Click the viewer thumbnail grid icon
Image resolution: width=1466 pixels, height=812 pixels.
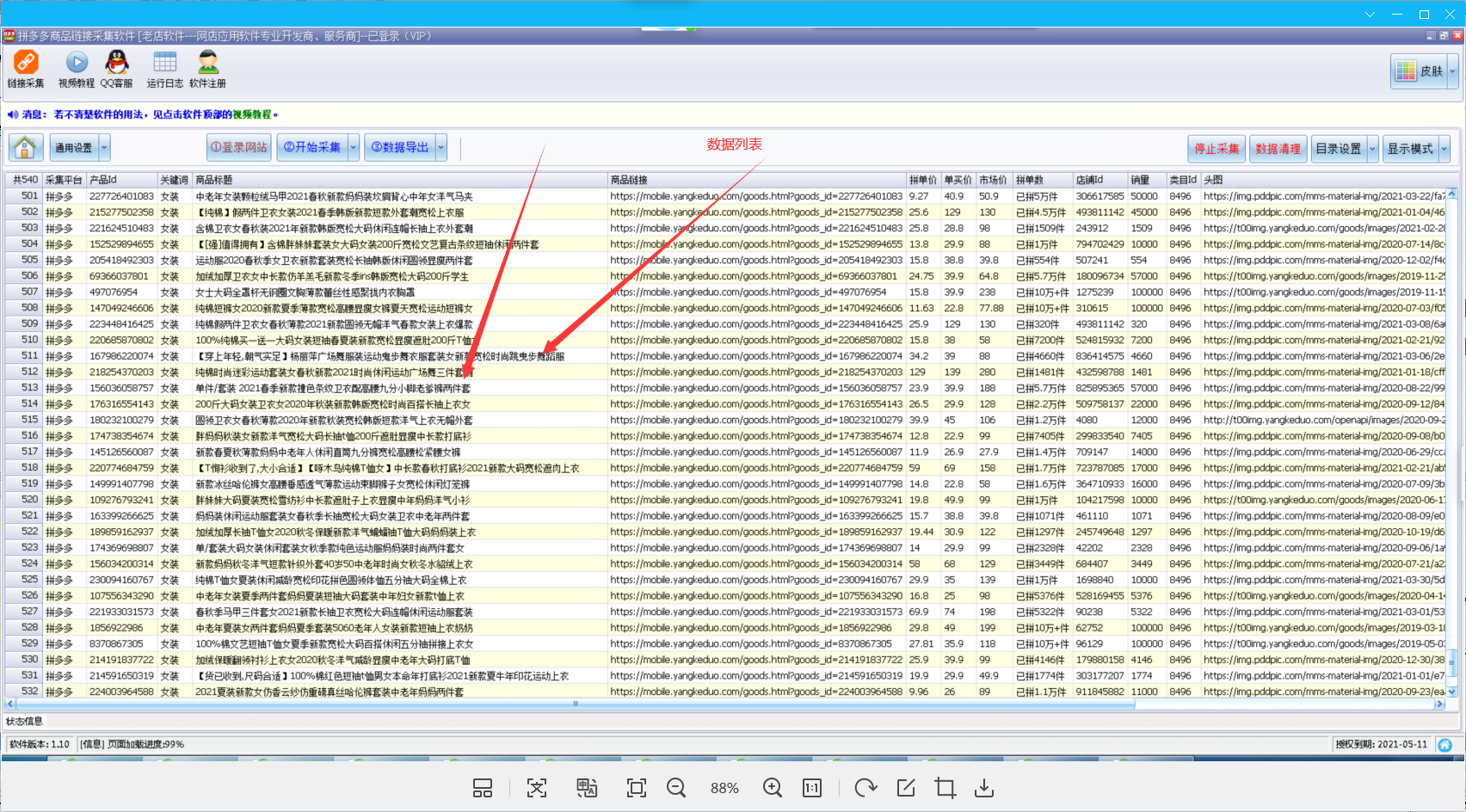pos(483,788)
